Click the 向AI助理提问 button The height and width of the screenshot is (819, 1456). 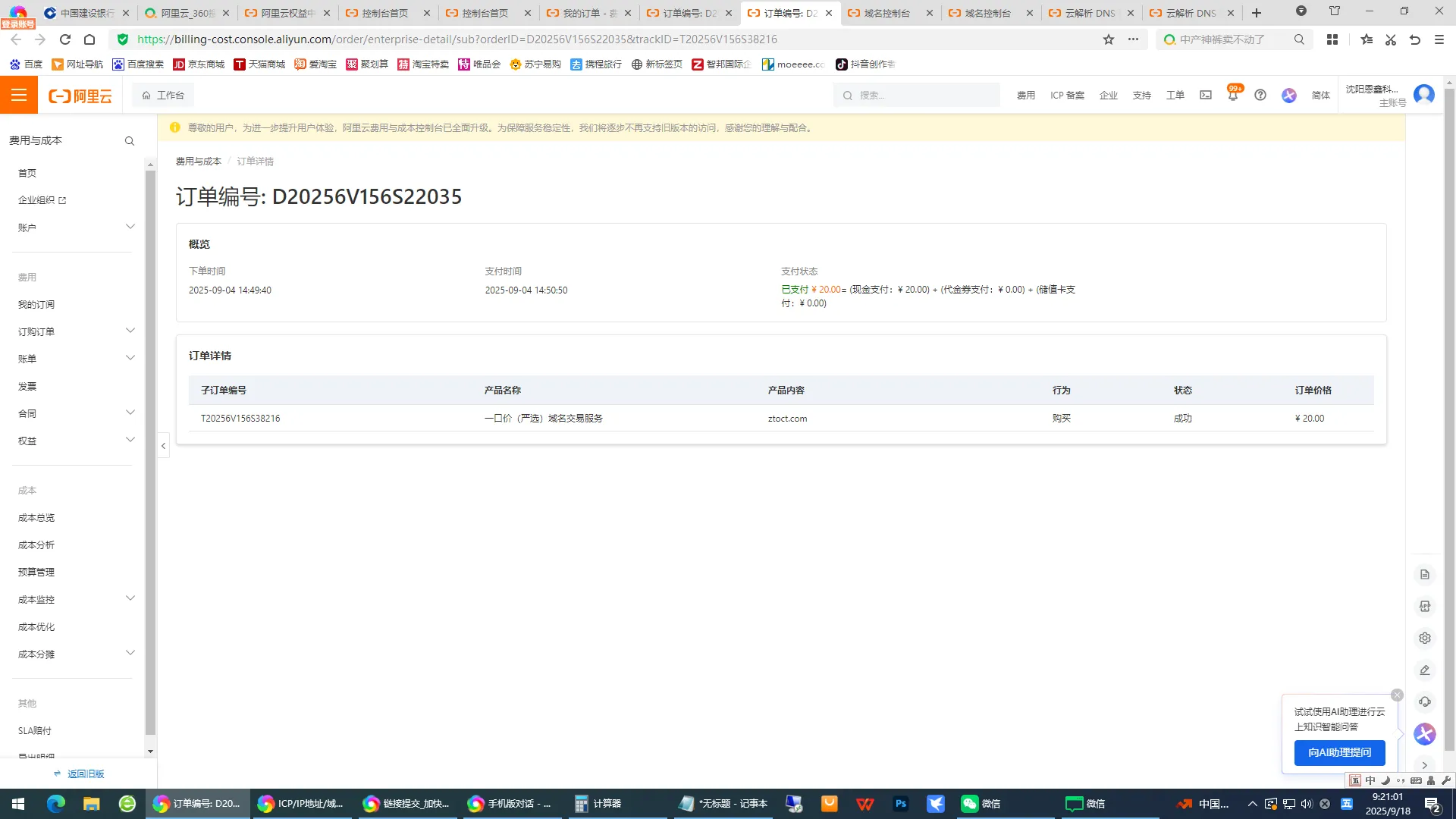pos(1339,752)
